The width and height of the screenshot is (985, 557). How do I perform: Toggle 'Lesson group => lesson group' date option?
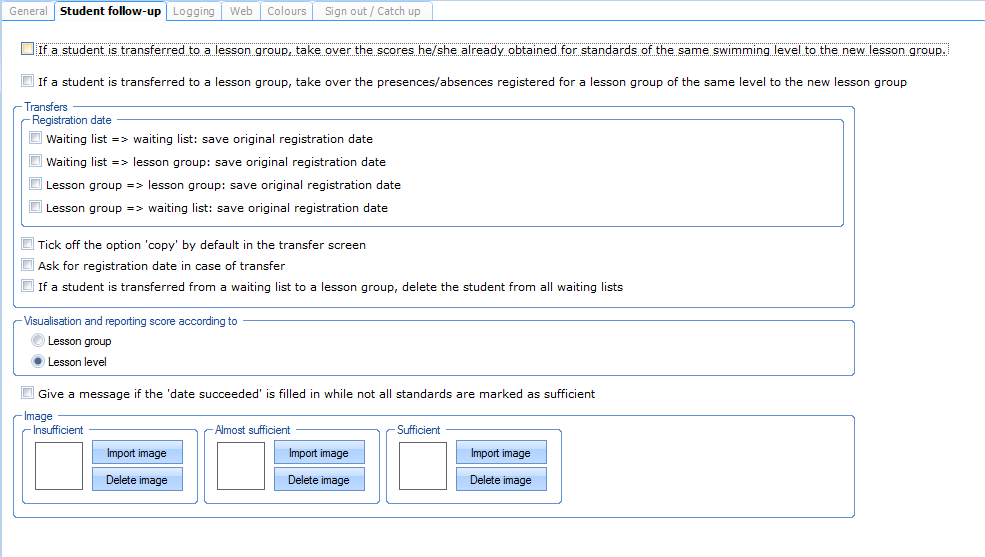click(36, 185)
